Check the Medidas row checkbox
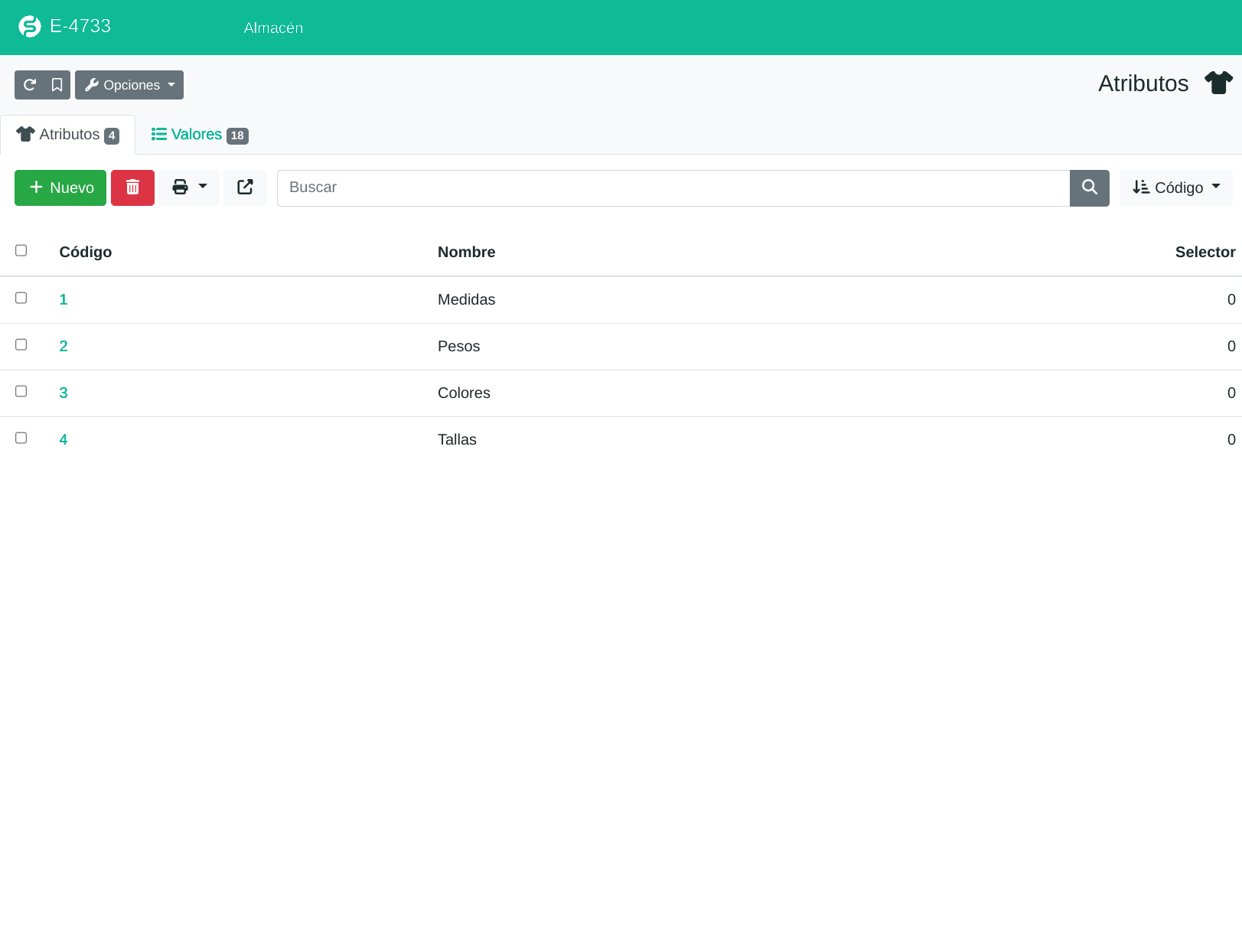Screen dimensions: 1242x952 21,298
